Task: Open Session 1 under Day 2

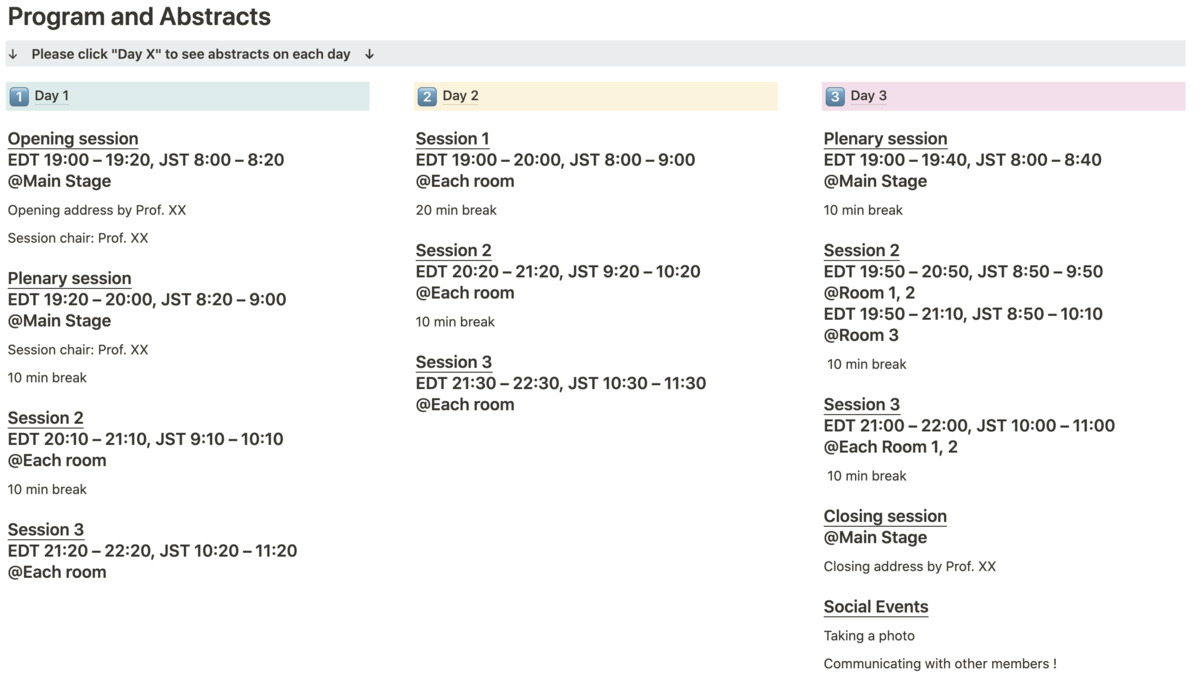Action: click(453, 139)
